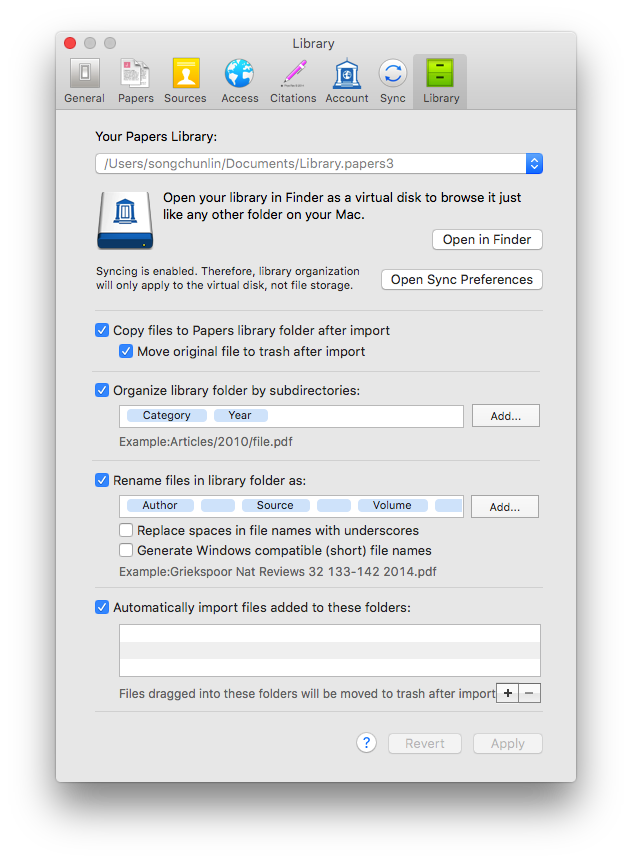Add an auto-import folder with plus button

(508, 693)
